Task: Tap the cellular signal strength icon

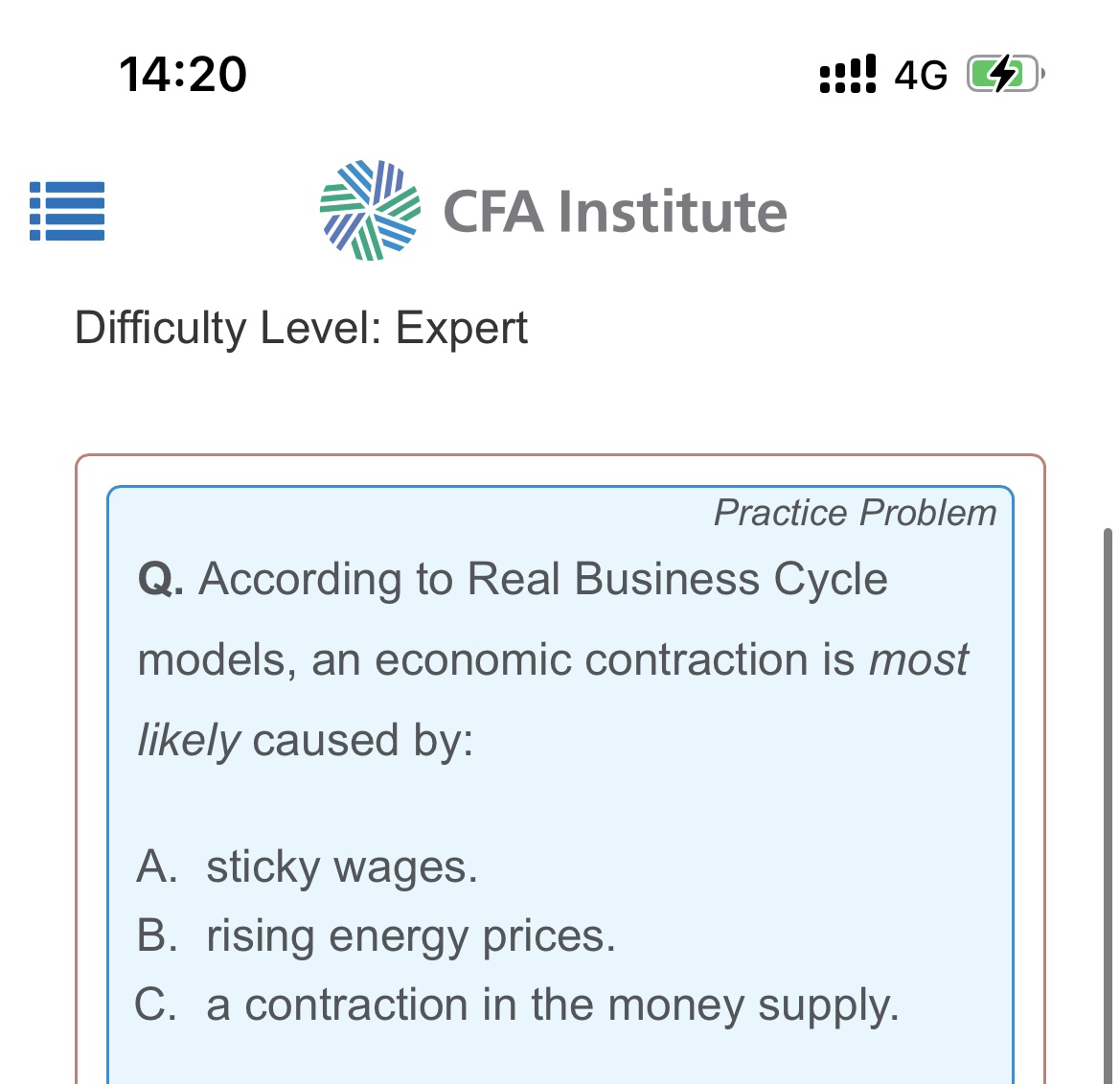Action: pos(847,74)
